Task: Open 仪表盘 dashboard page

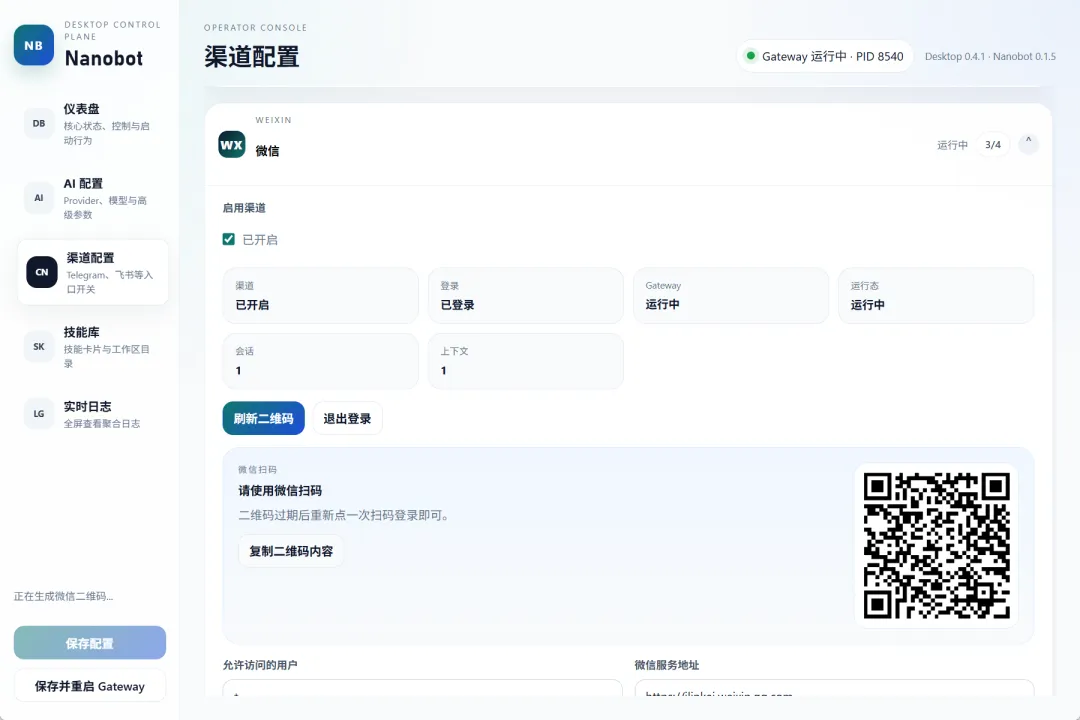Action: click(93, 123)
